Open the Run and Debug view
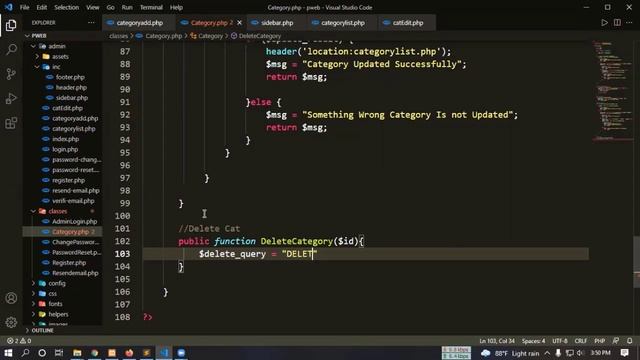 11,98
